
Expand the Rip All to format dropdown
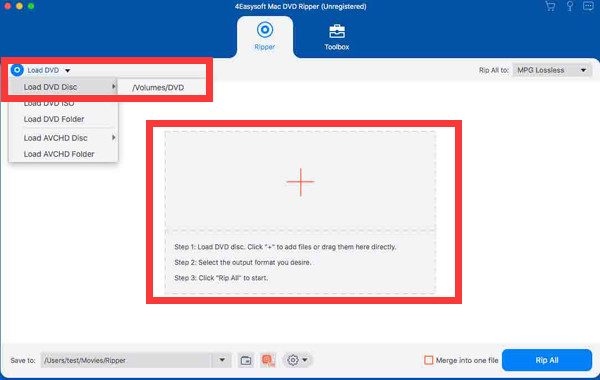552,70
